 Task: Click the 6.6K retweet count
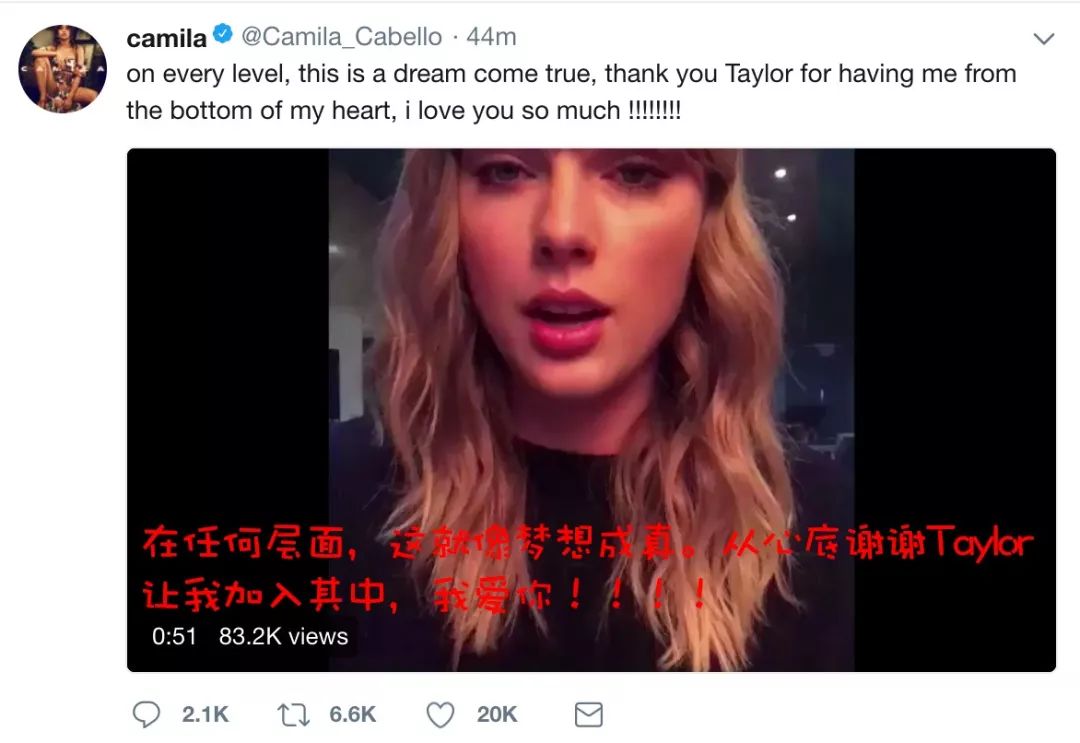pyautogui.click(x=353, y=715)
